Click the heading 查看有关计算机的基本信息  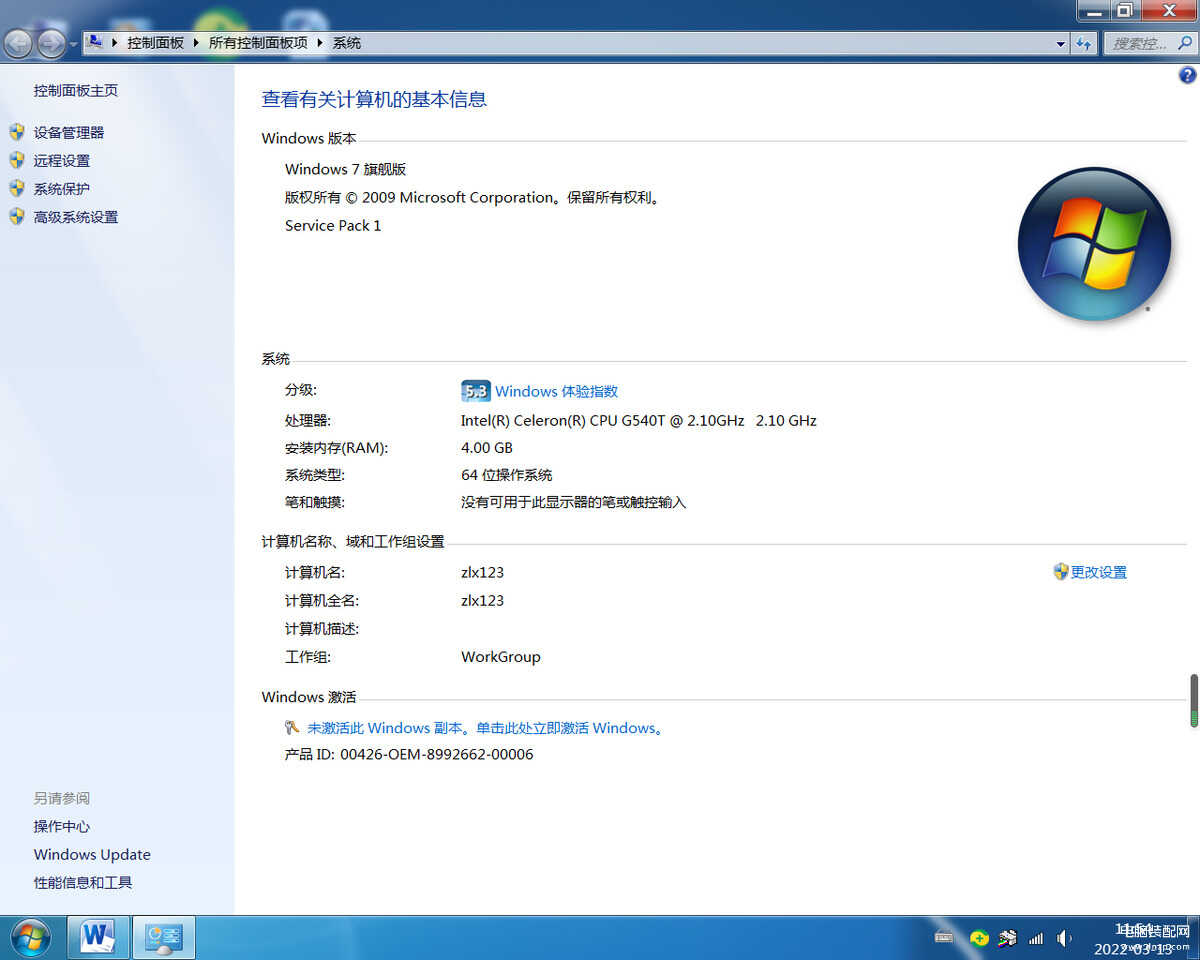pos(374,99)
